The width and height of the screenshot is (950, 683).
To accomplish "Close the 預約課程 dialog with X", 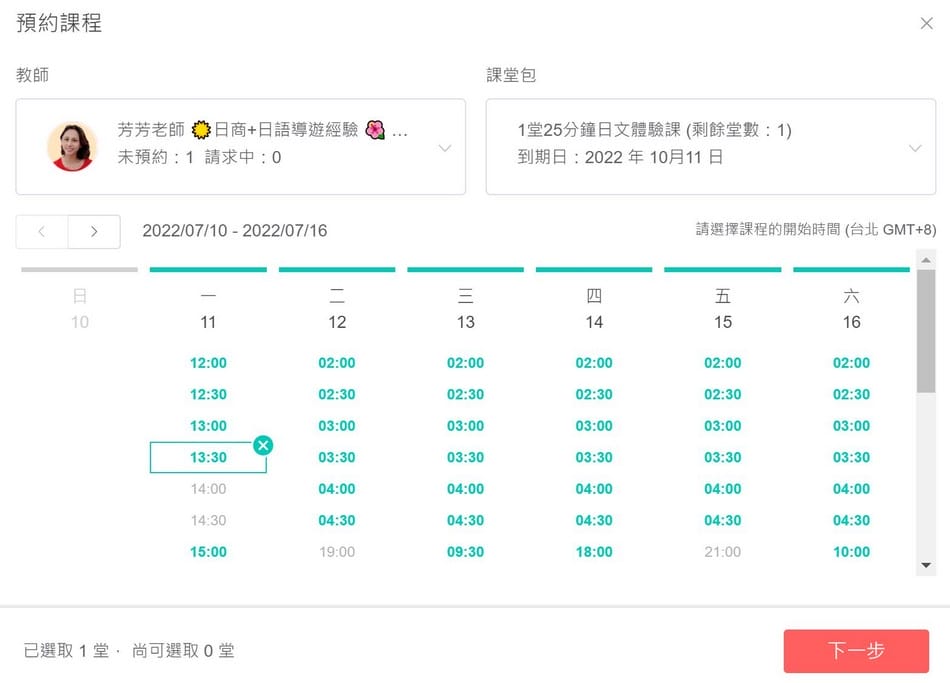I will click(926, 24).
